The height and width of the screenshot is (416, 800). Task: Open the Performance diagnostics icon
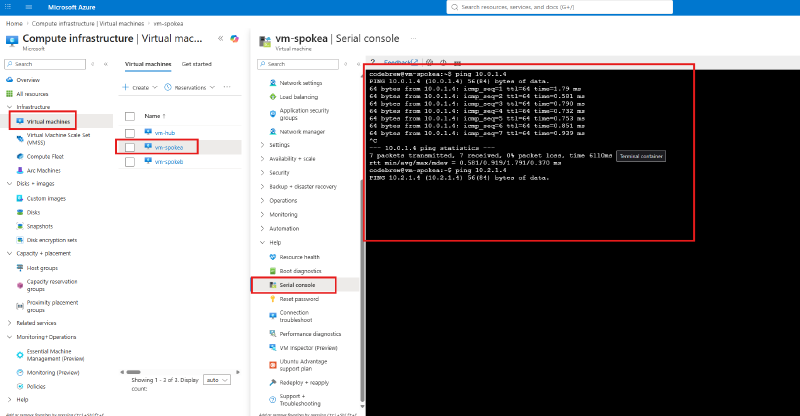(x=272, y=334)
